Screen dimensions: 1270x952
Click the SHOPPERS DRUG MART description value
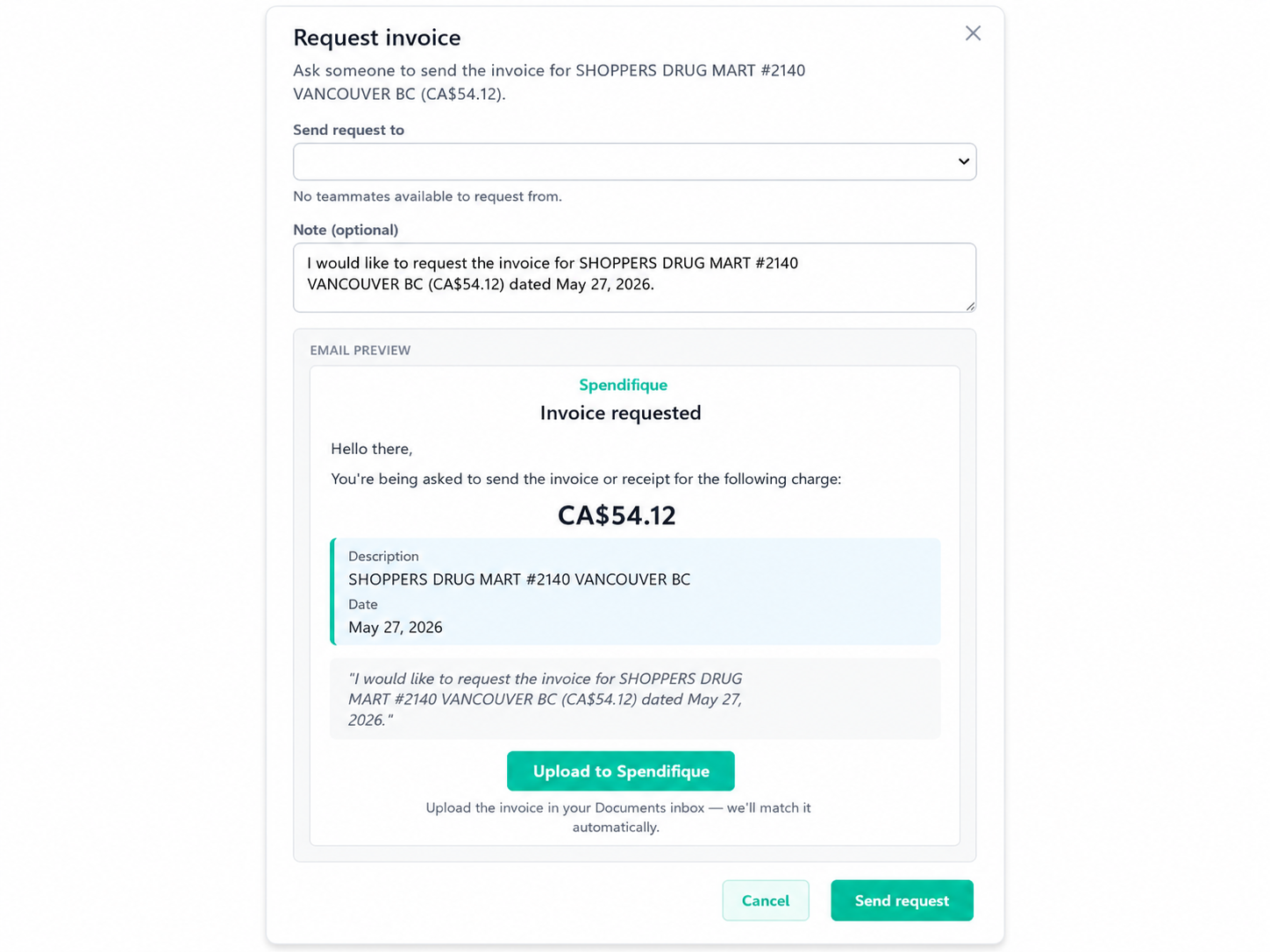[x=519, y=579]
